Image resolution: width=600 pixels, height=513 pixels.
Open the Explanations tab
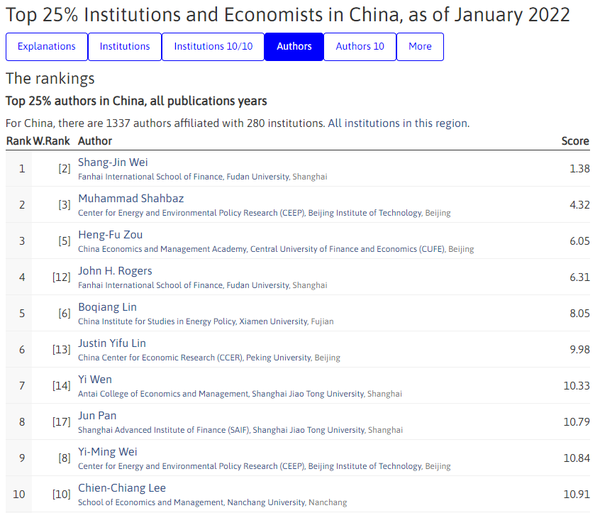point(46,46)
